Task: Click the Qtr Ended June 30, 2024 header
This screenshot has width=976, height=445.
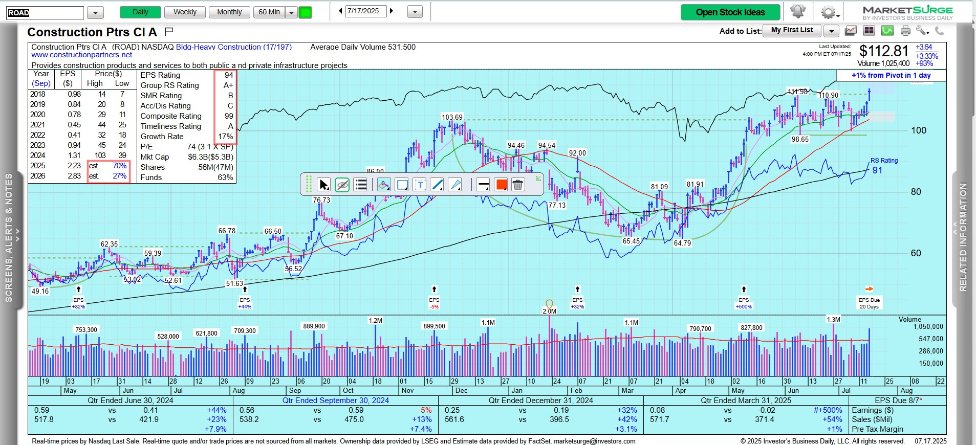Action: coord(129,401)
